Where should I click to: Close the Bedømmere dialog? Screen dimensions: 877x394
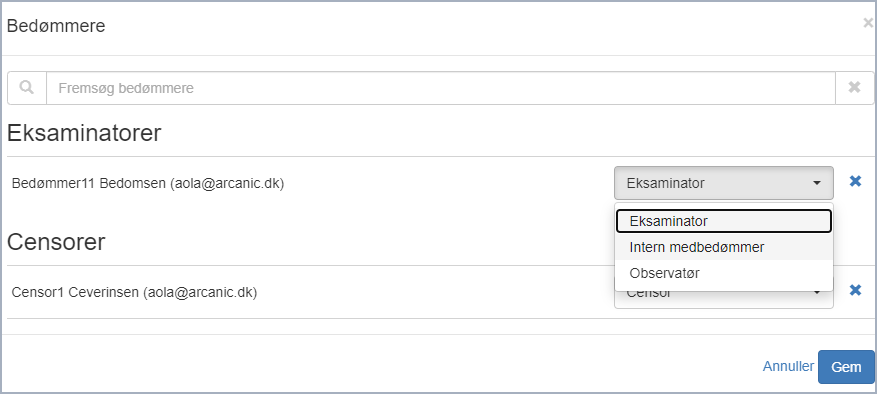click(868, 23)
